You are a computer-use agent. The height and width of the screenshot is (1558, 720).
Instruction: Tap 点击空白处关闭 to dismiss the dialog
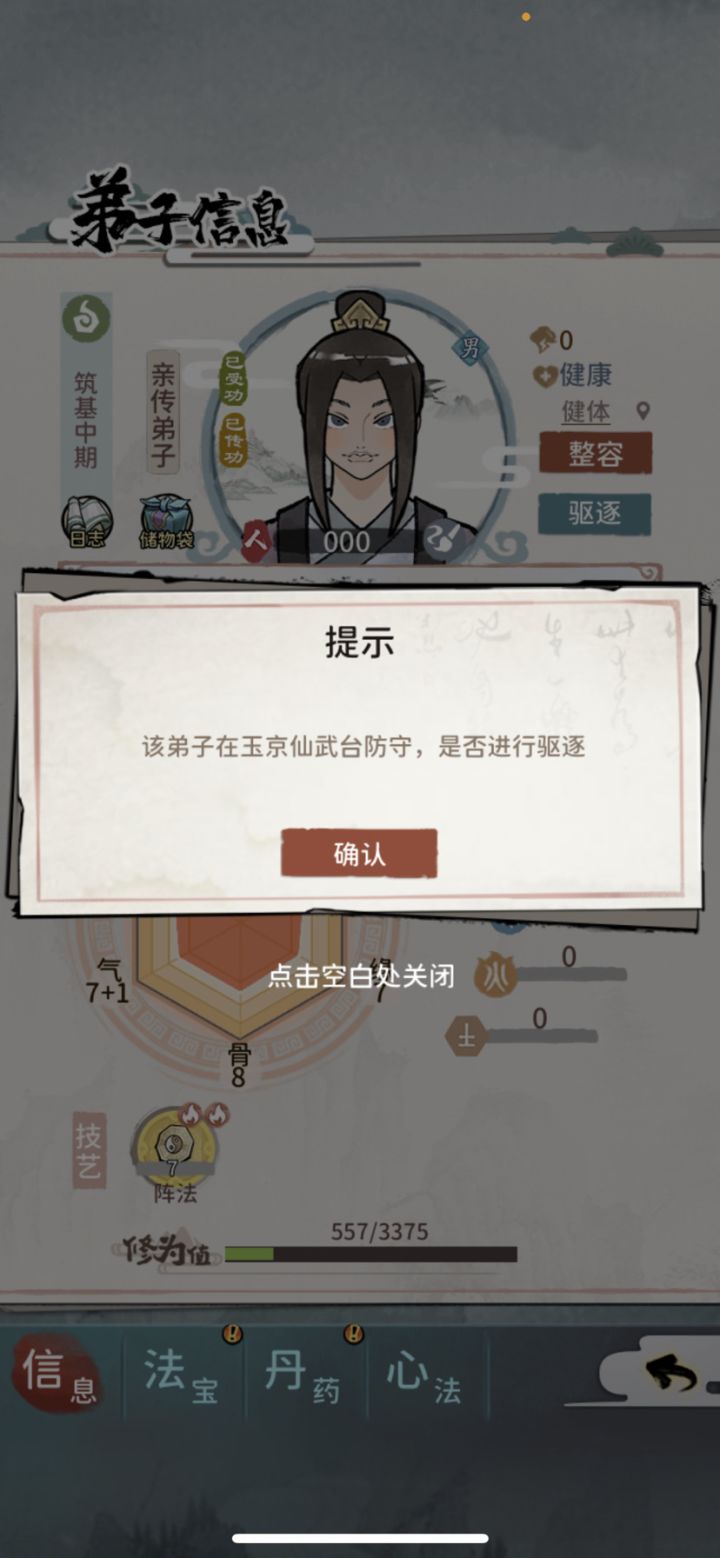(361, 976)
